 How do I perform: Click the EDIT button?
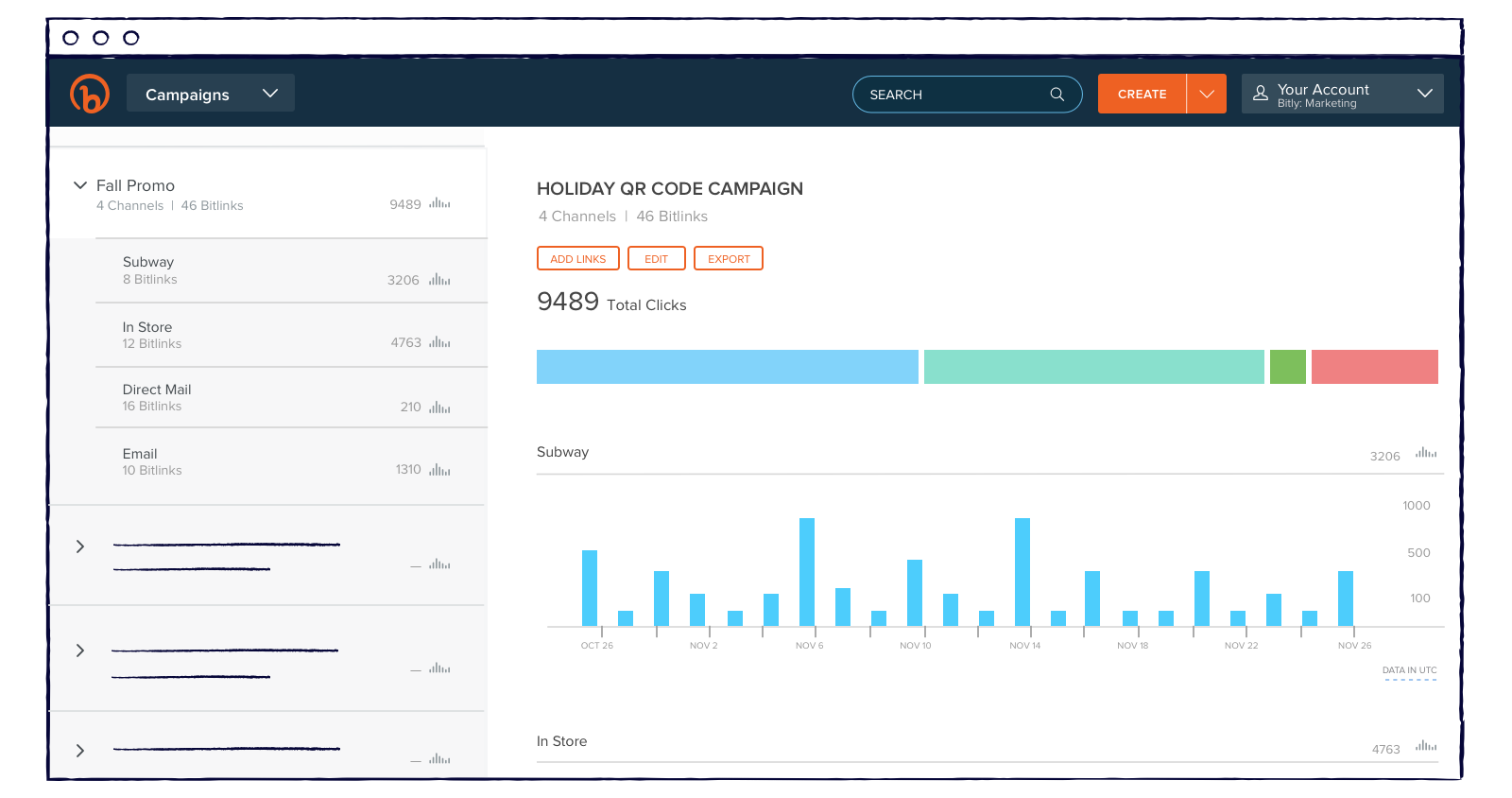coord(657,258)
